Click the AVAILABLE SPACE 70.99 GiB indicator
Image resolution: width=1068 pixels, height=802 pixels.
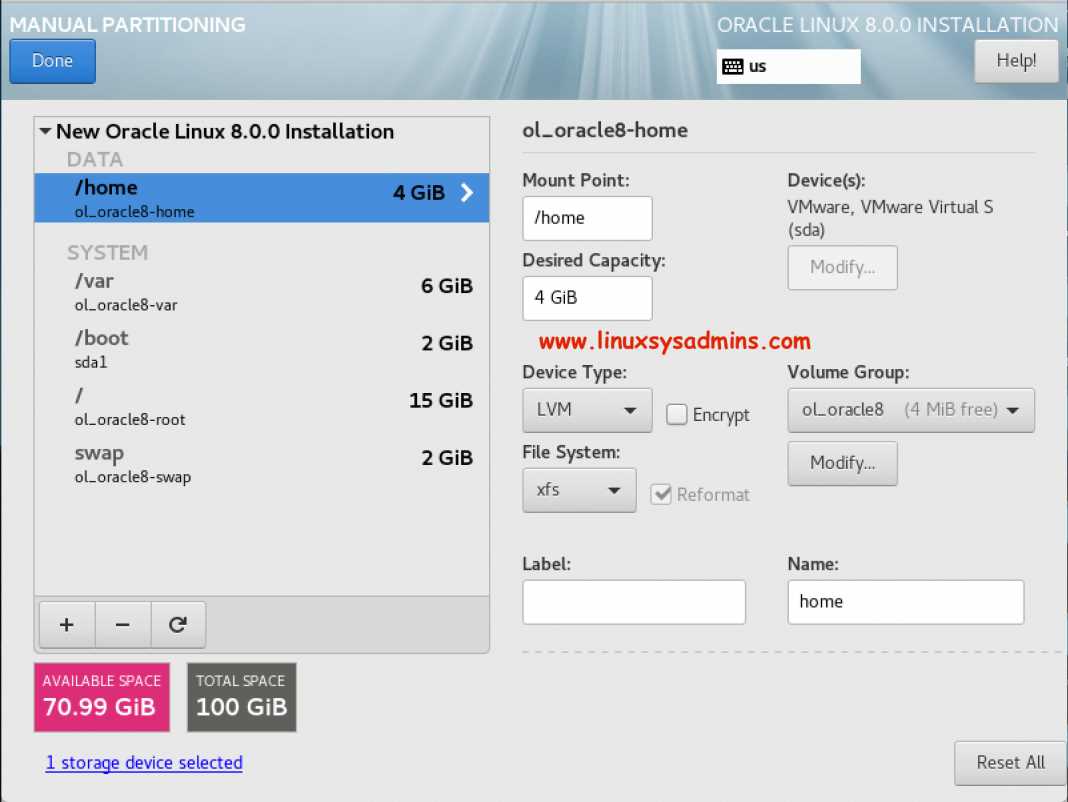coord(101,696)
